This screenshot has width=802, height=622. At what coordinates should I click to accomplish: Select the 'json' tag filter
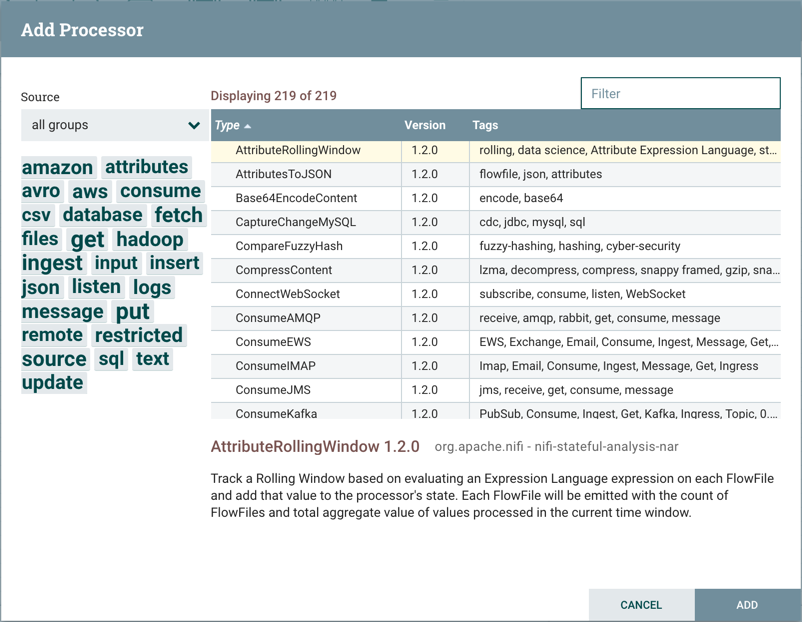(41, 288)
